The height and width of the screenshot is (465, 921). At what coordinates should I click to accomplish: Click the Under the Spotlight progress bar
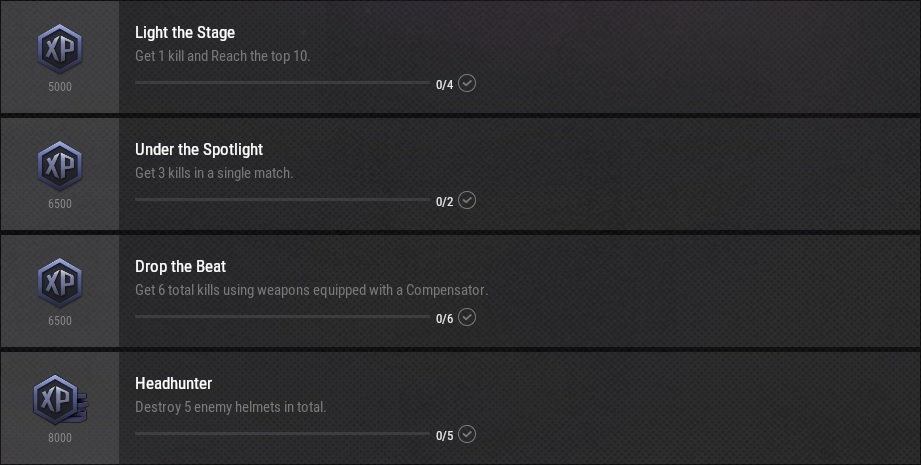coord(282,200)
